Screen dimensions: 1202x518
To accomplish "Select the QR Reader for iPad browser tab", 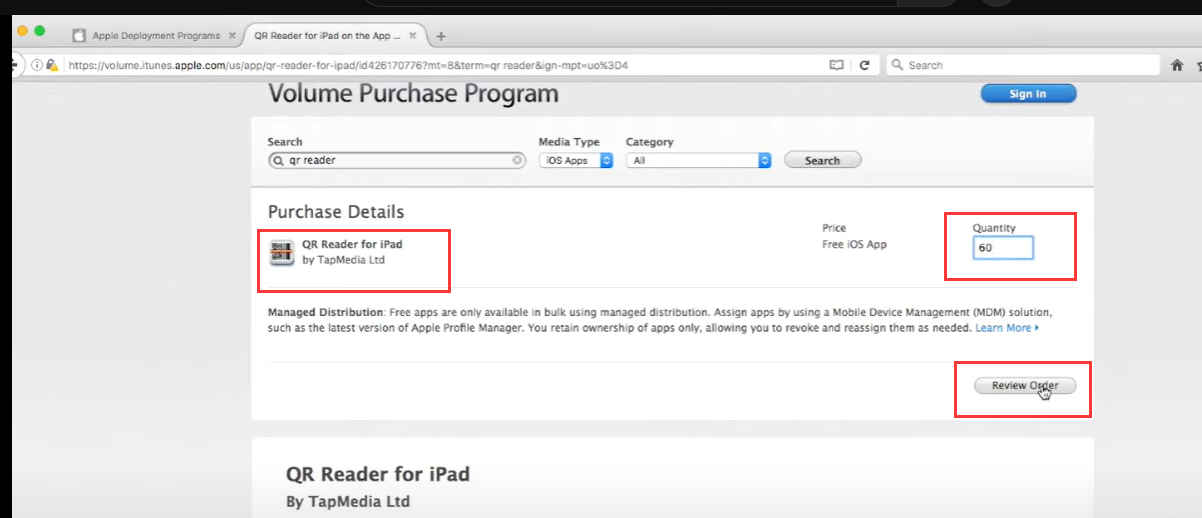I will (x=327, y=35).
